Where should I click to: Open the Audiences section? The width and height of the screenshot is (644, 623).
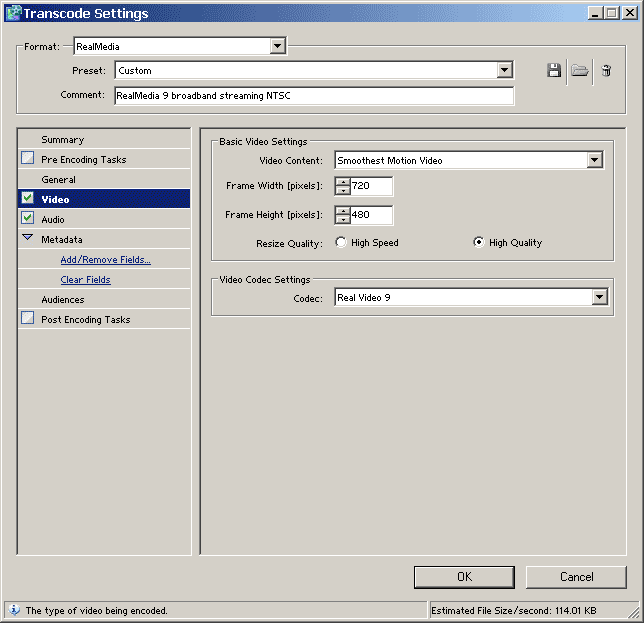tap(104, 299)
